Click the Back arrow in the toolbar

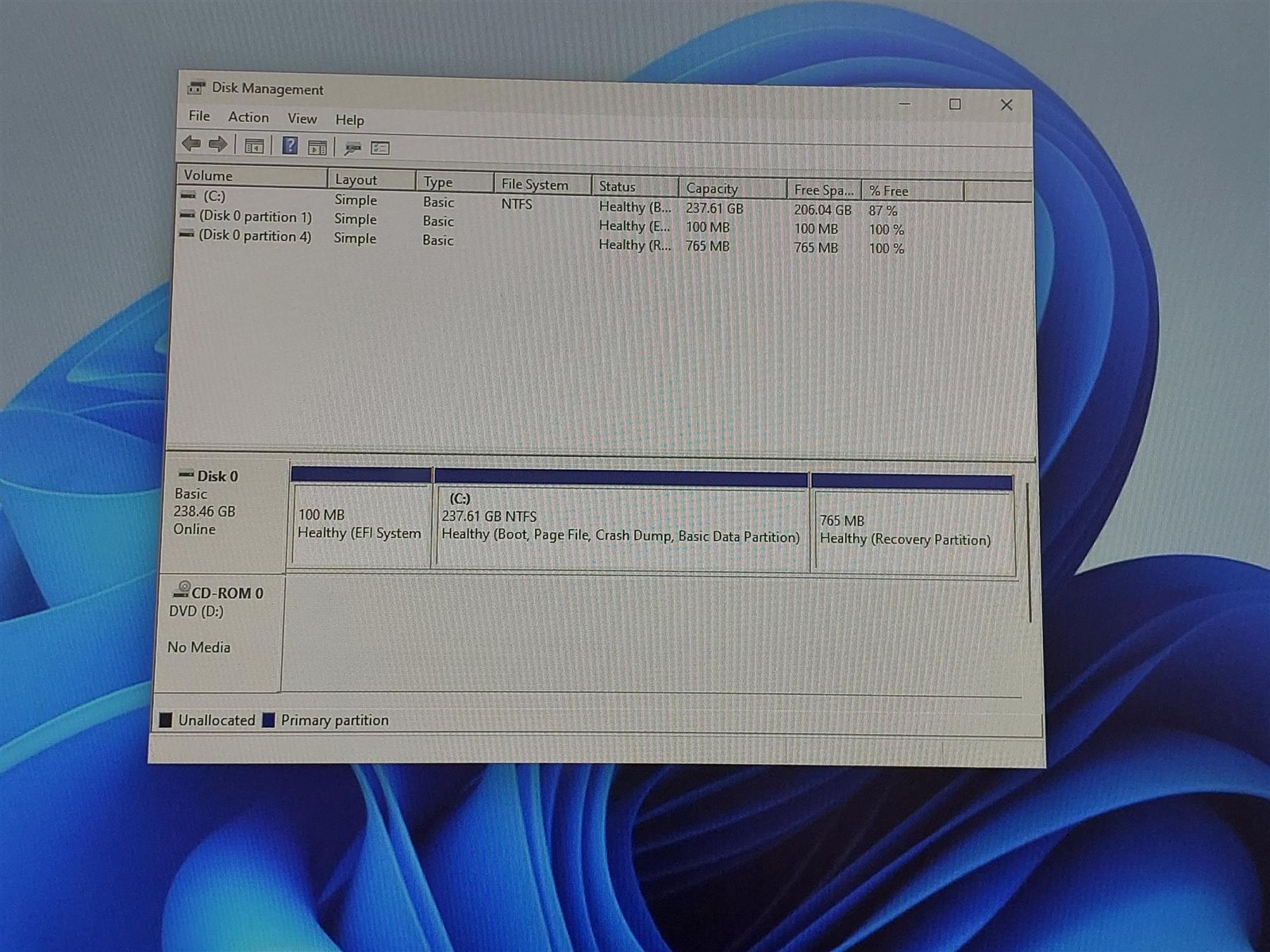pos(191,144)
